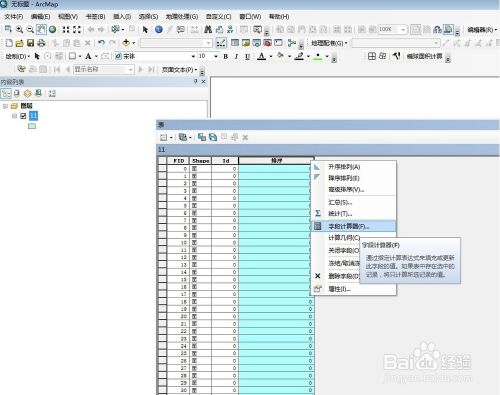Choose Field Calculator in context menu

click(353, 226)
